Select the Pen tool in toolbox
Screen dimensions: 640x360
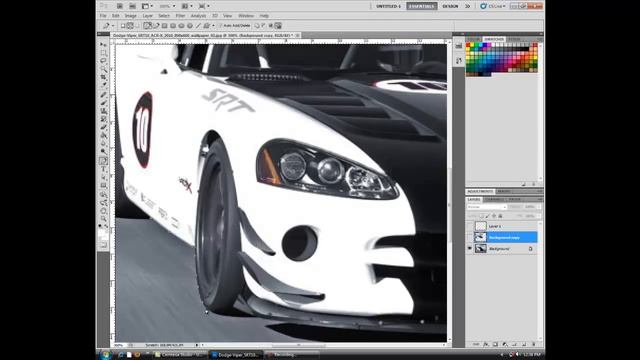coord(103,161)
